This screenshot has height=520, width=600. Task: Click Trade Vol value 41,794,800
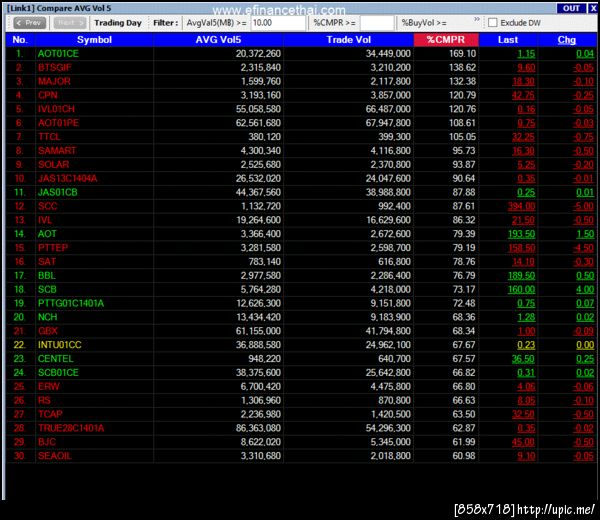388,331
